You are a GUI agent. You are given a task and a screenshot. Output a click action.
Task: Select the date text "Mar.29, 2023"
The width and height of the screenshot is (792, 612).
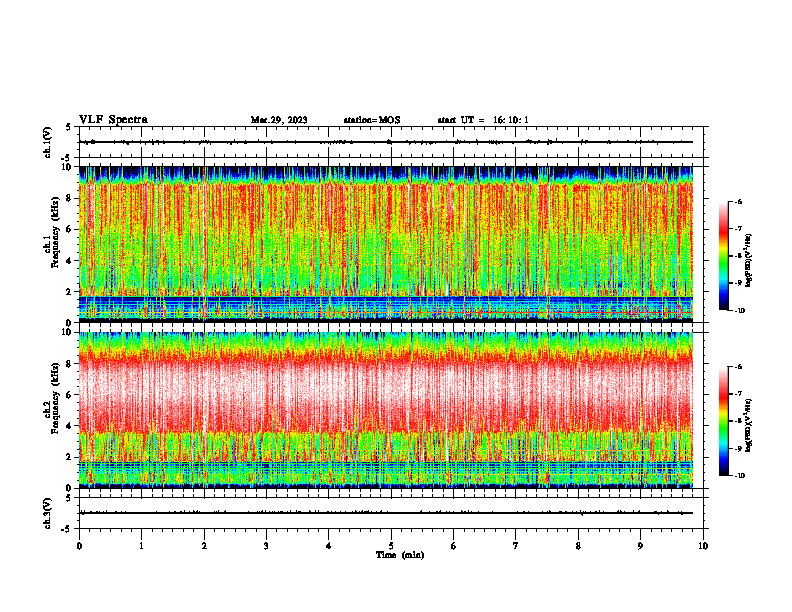(279, 120)
